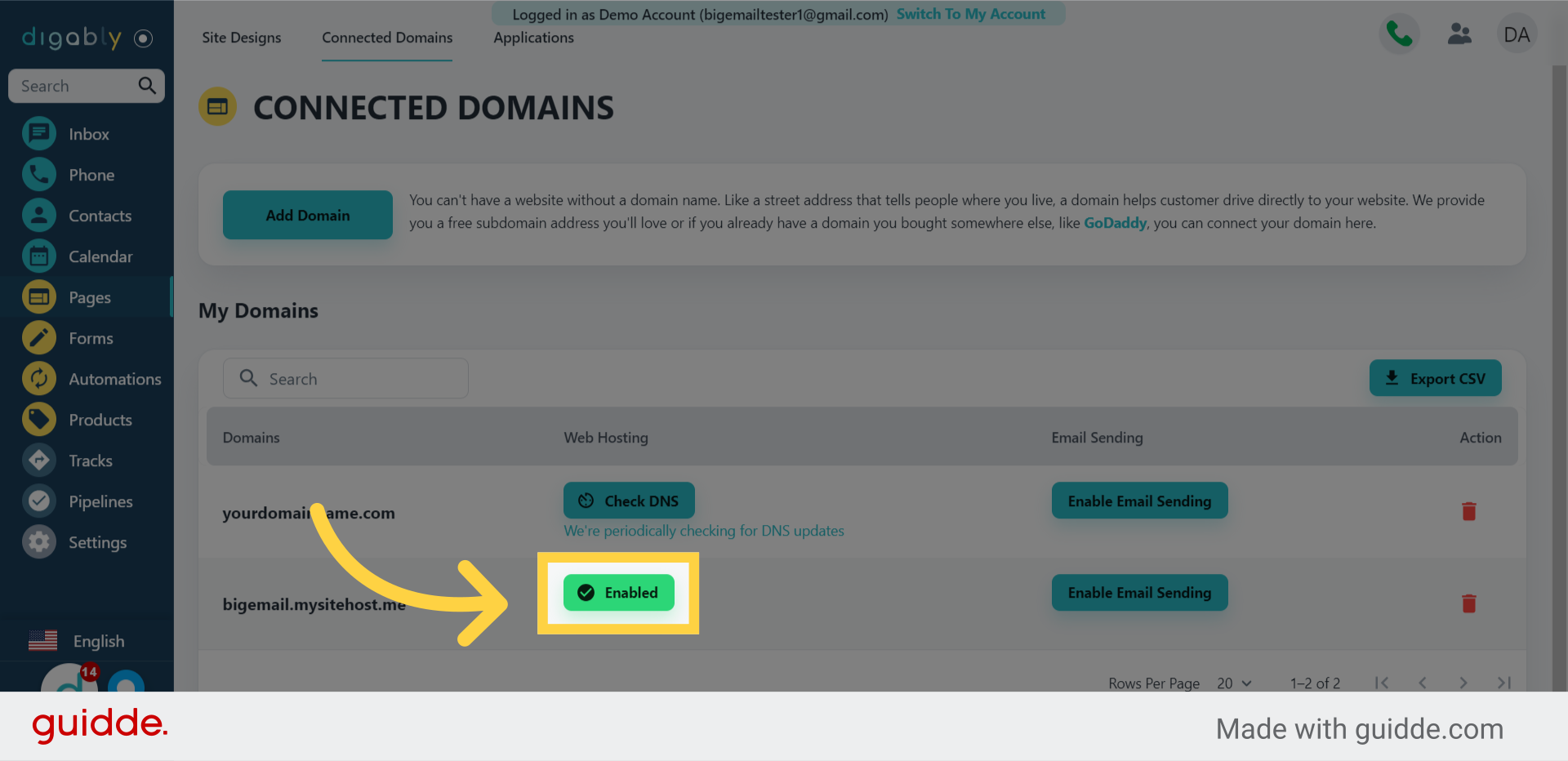Click the Email Sending column header

point(1098,438)
